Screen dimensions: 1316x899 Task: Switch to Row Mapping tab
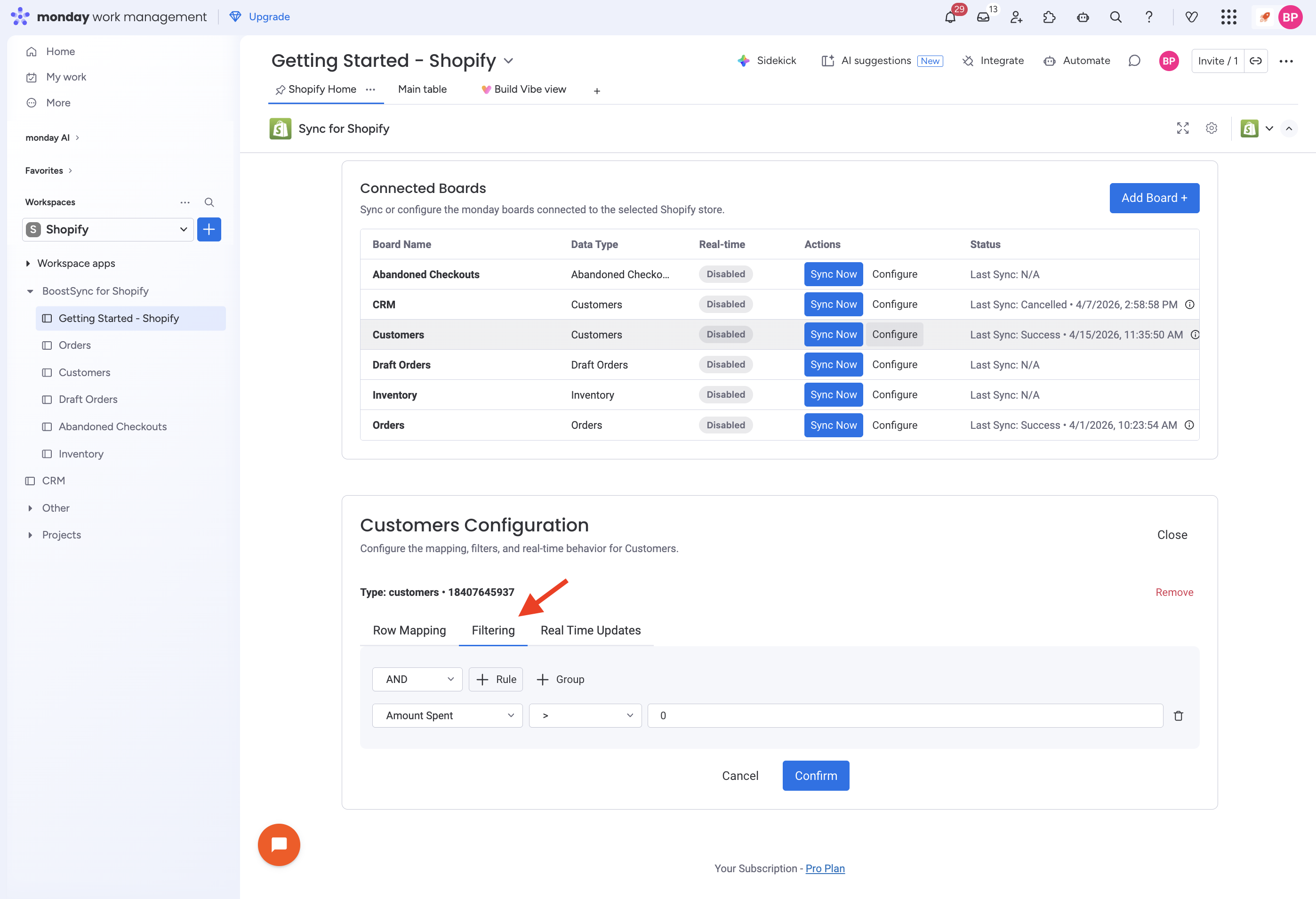[x=409, y=630]
